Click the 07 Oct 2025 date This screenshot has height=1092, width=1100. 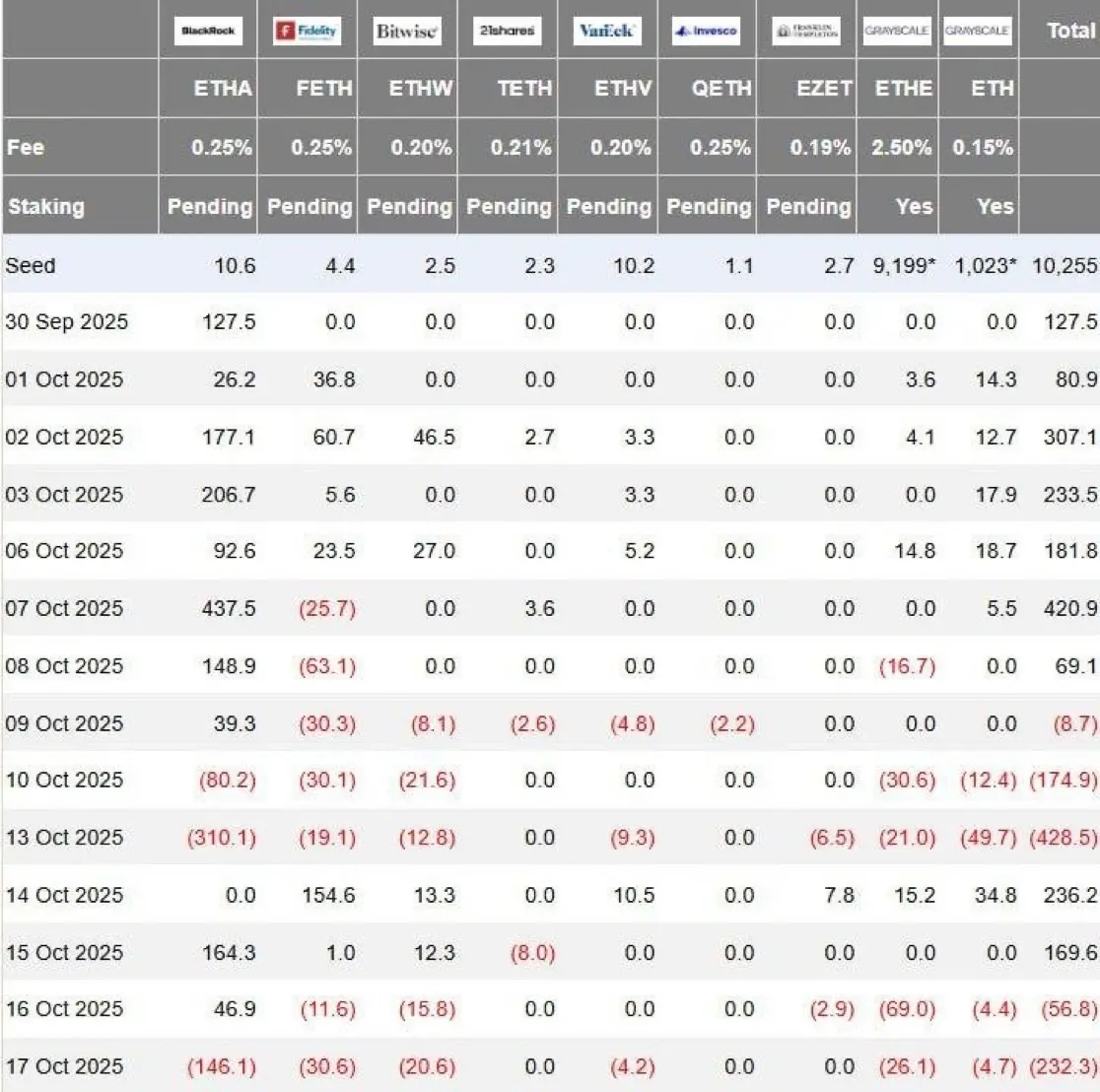[x=64, y=608]
